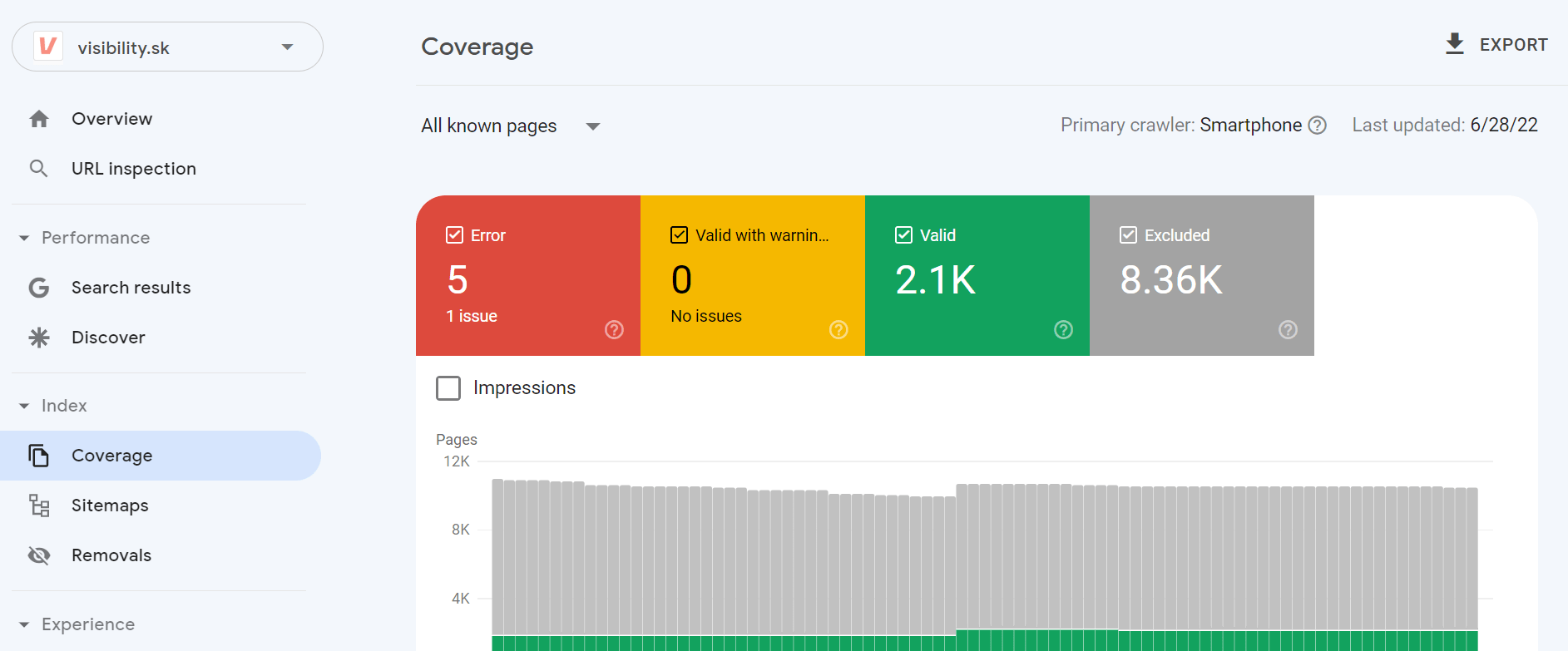1568x651 pixels.
Task: Click the URL inspection magnifier icon
Action: tap(38, 169)
